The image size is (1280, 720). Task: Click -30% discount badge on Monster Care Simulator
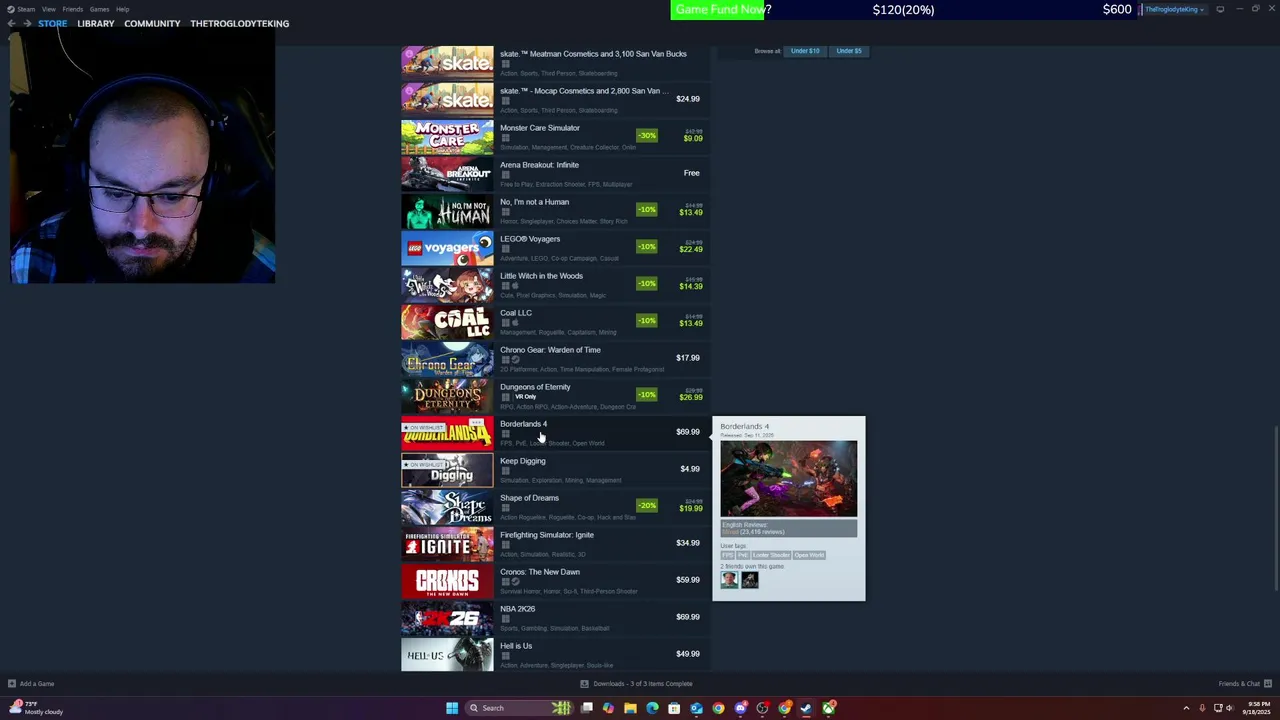pyautogui.click(x=647, y=136)
